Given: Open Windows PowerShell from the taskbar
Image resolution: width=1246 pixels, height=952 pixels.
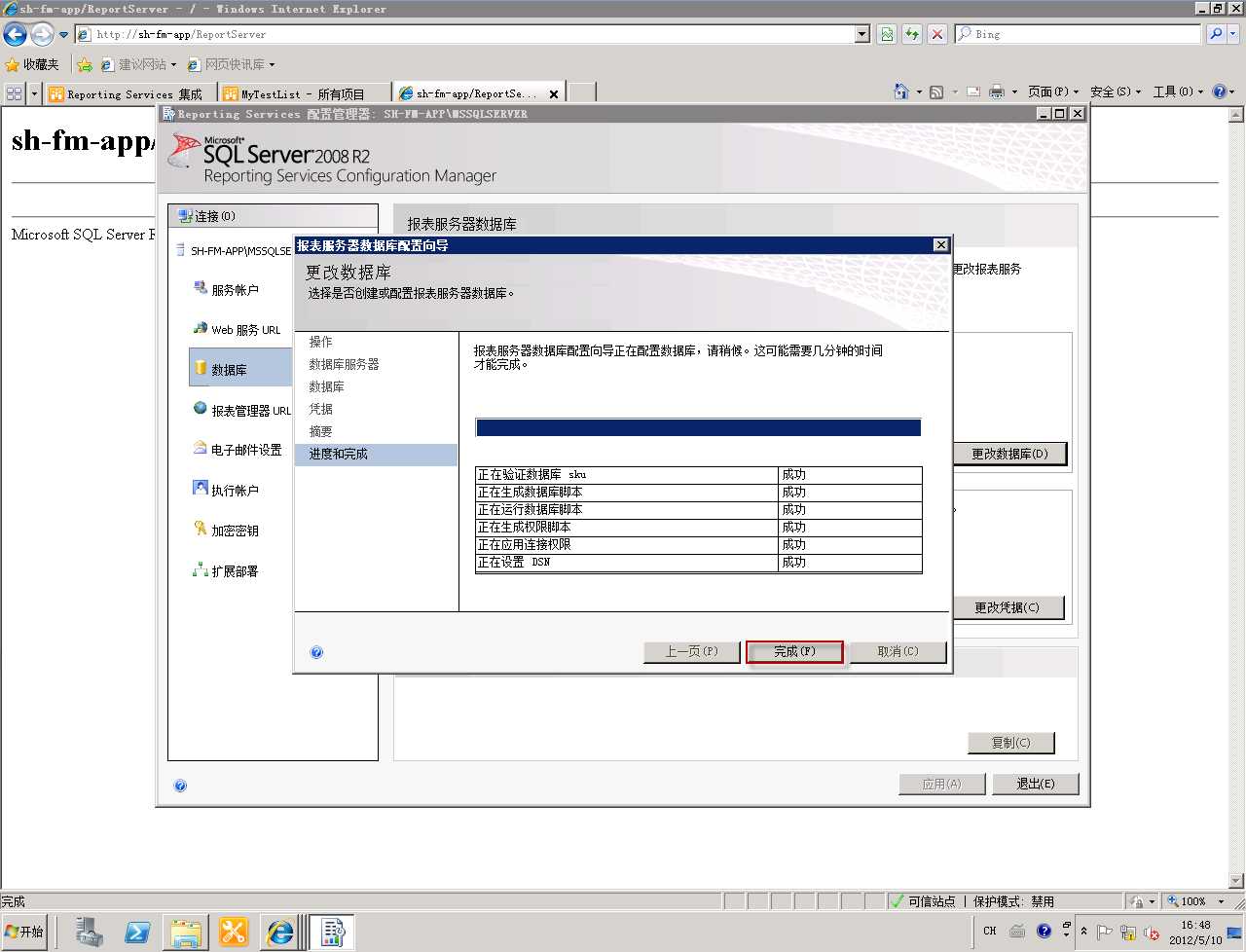Looking at the screenshot, I should [x=137, y=933].
